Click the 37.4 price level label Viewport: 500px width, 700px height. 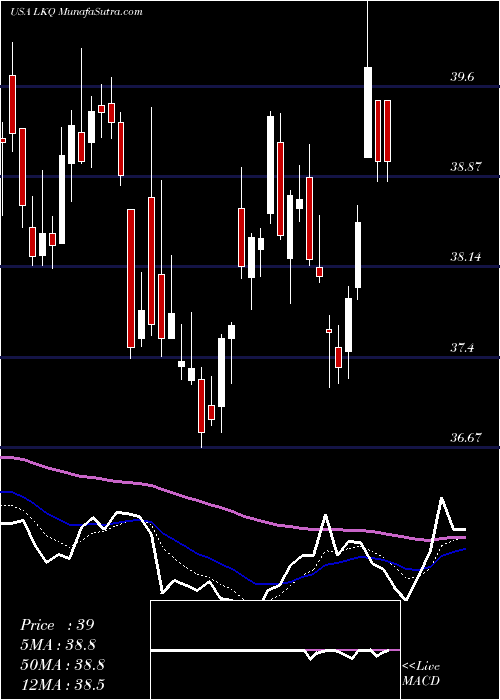462,348
